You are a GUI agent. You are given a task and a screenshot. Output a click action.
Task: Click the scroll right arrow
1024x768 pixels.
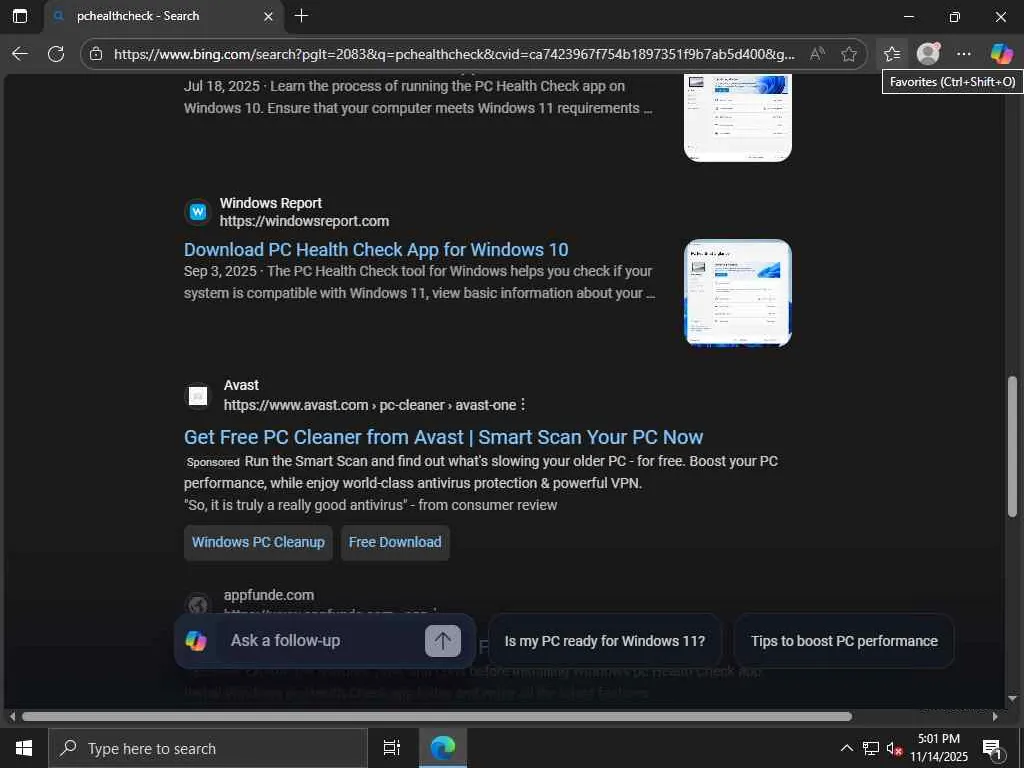(x=995, y=716)
